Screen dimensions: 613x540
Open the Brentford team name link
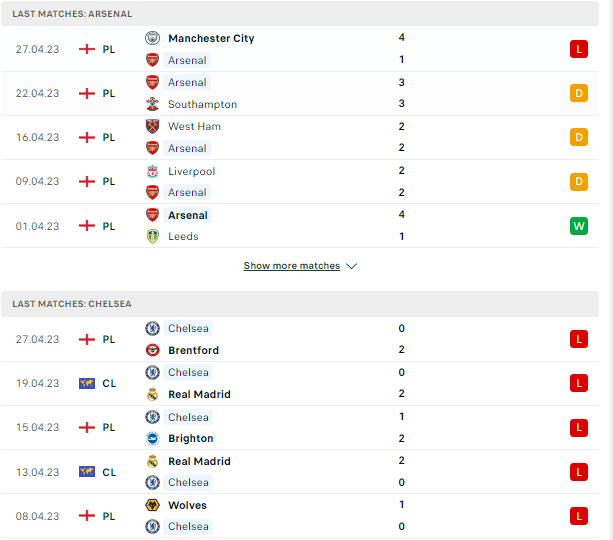click(193, 350)
